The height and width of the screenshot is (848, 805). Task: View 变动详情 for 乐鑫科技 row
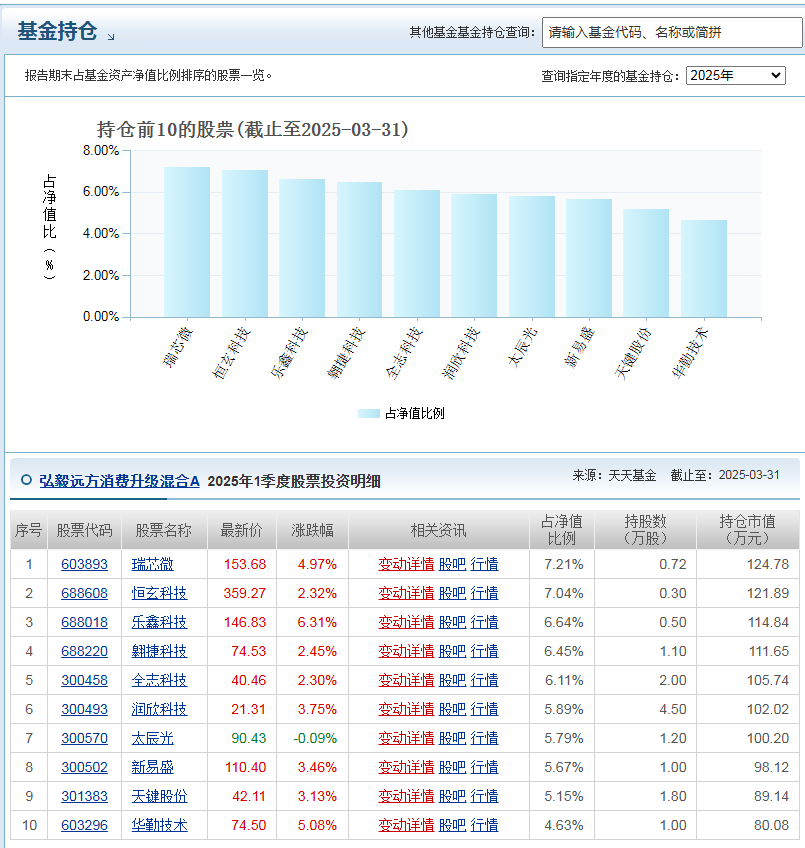click(x=406, y=622)
